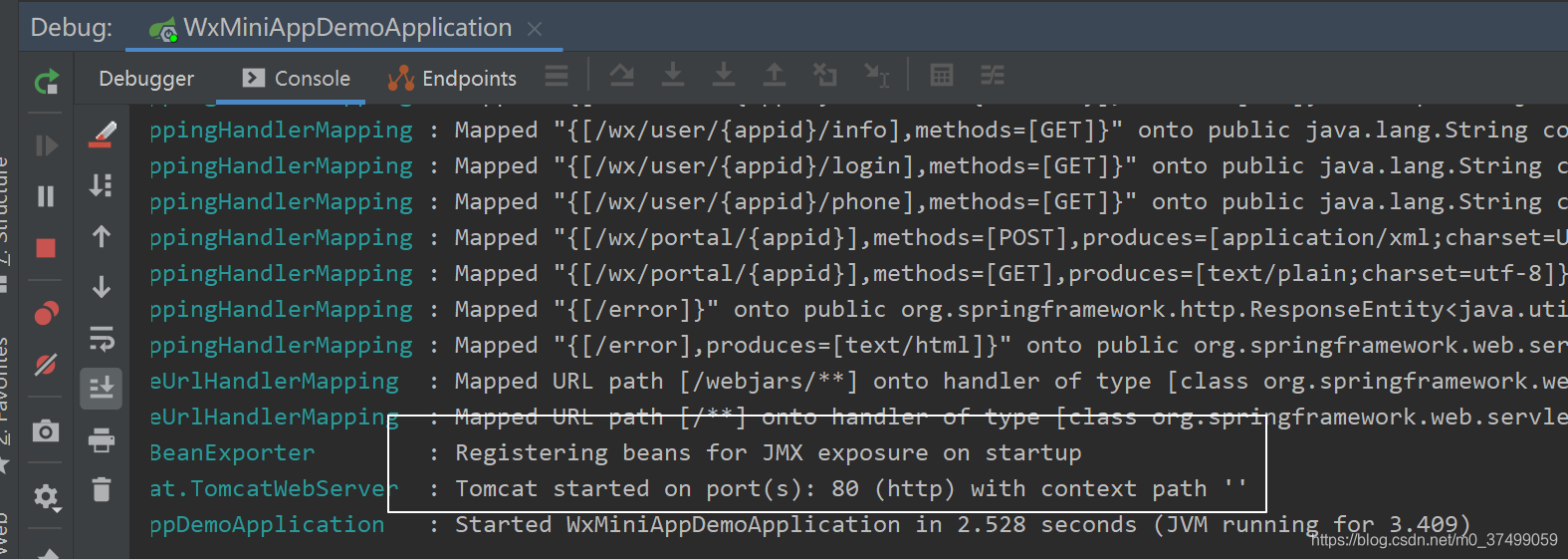The width and height of the screenshot is (1568, 559).
Task: Click the Step Into icon
Action: point(724,75)
